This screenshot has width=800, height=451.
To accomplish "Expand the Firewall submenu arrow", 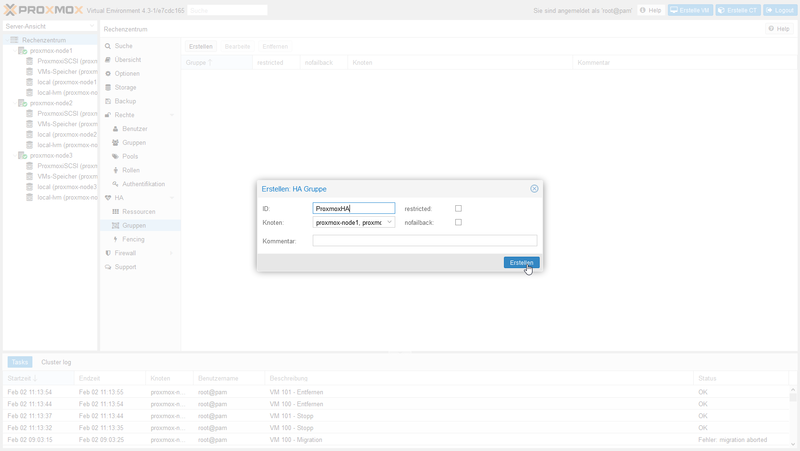I will point(172,253).
